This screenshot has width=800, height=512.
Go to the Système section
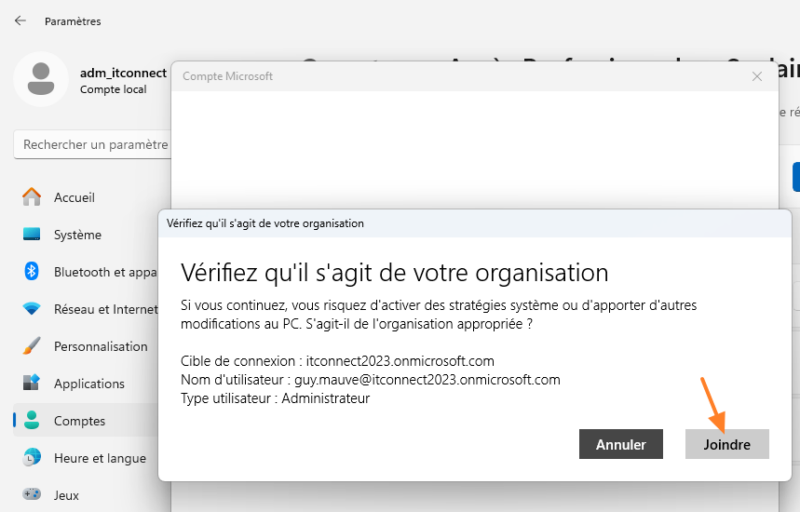(78, 235)
